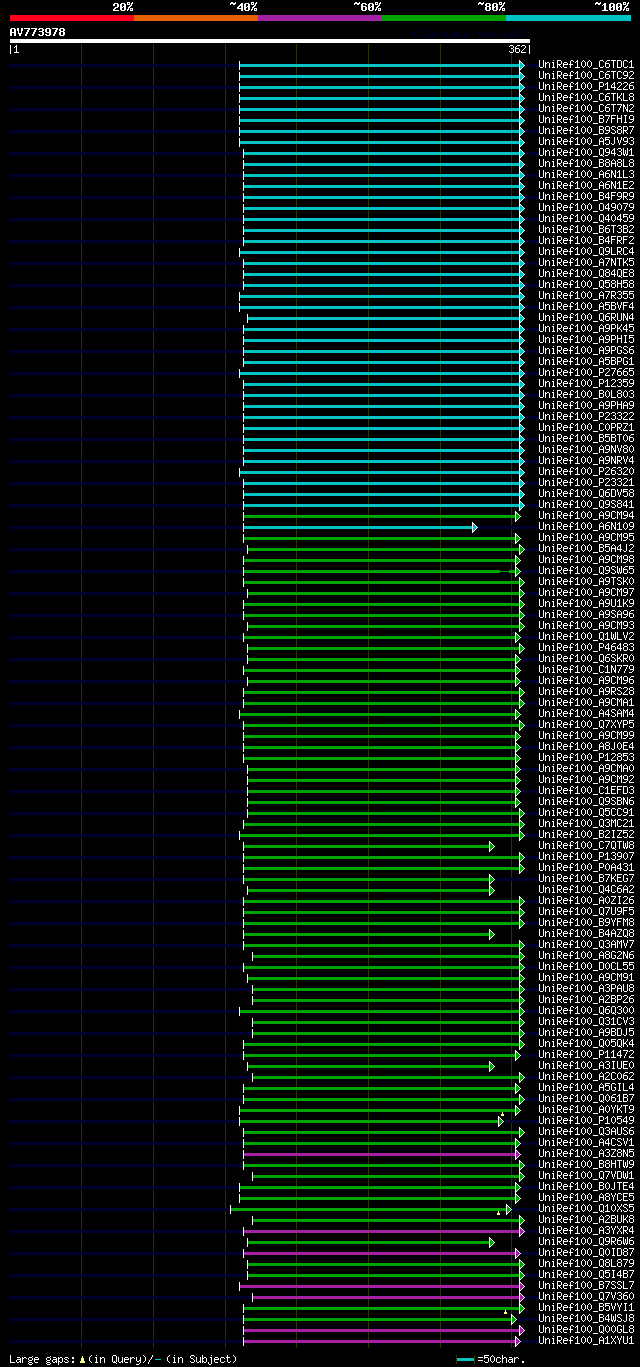Open hit UniRef100_A6N1L3
This screenshot has width=640, height=1367.
point(586,175)
